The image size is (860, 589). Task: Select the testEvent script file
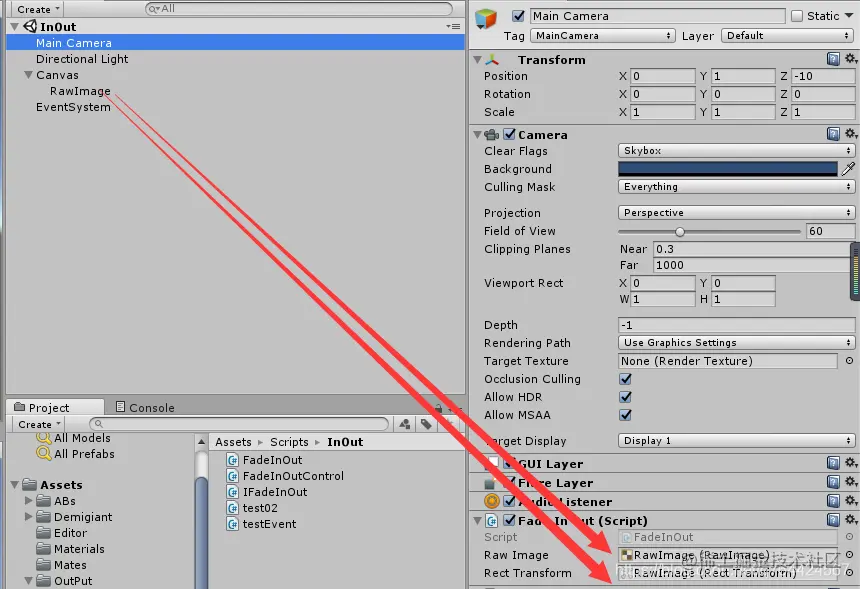(x=262, y=524)
